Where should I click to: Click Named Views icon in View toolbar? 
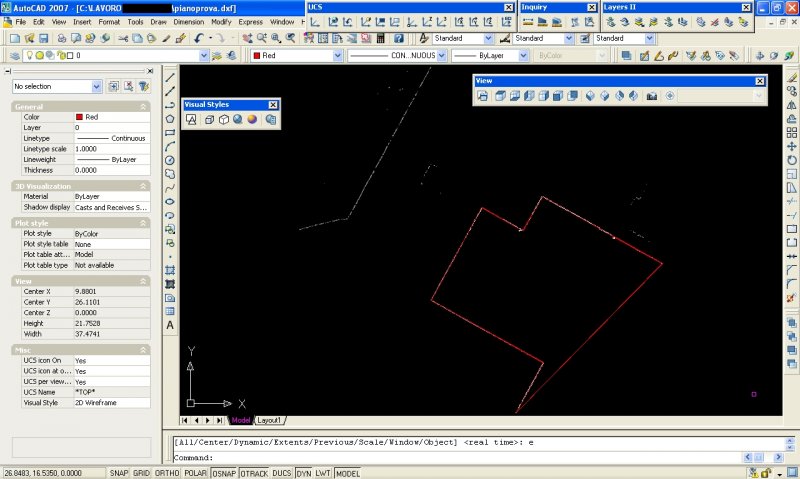(x=482, y=96)
